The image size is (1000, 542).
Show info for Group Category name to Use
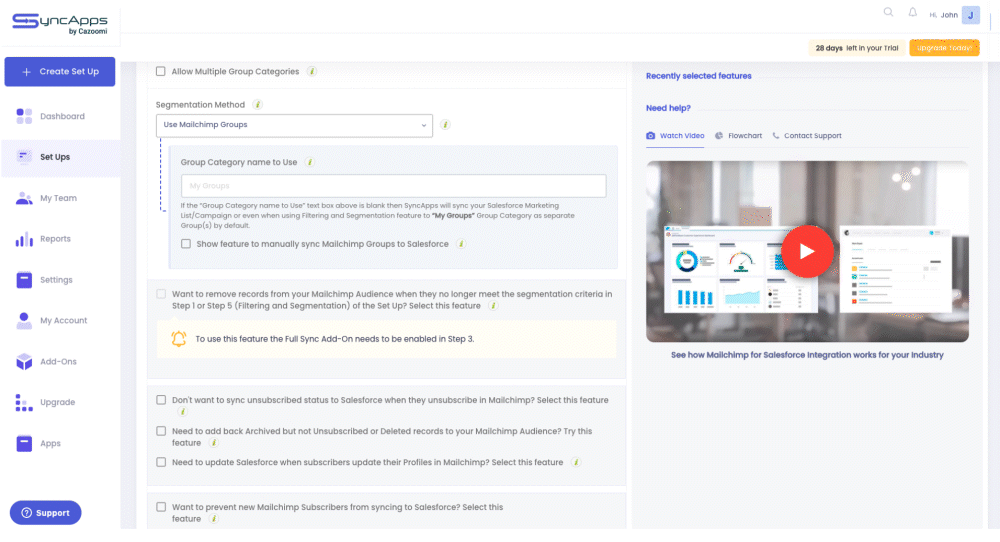tap(309, 163)
